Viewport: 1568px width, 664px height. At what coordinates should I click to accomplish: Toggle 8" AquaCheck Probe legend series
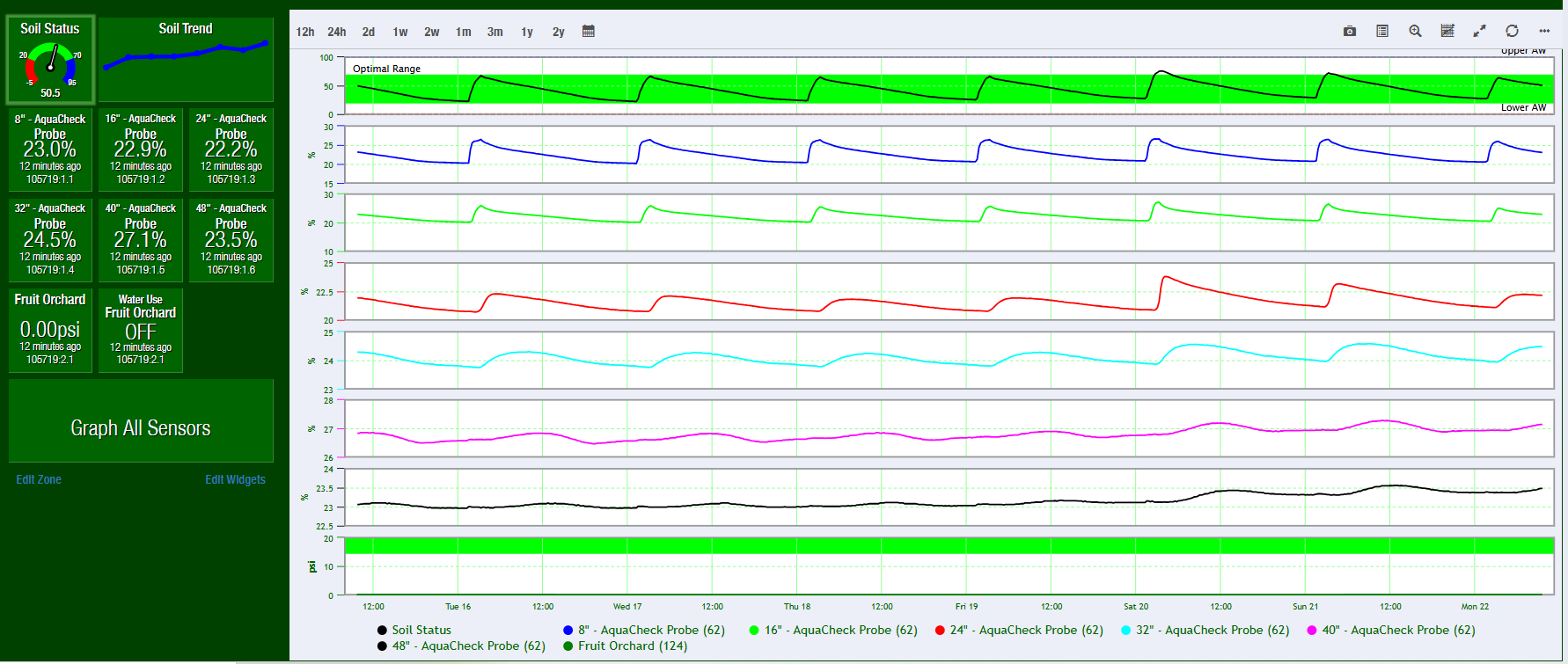644,630
